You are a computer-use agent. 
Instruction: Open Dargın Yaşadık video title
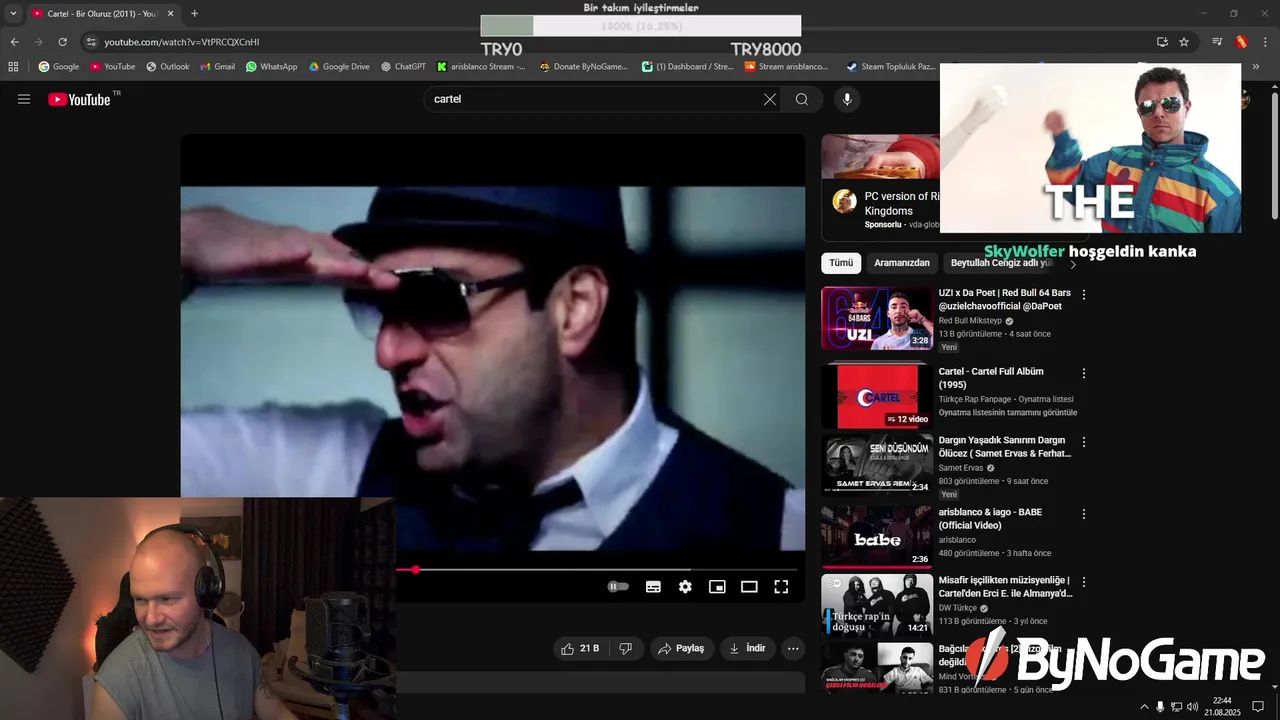[1005, 447]
